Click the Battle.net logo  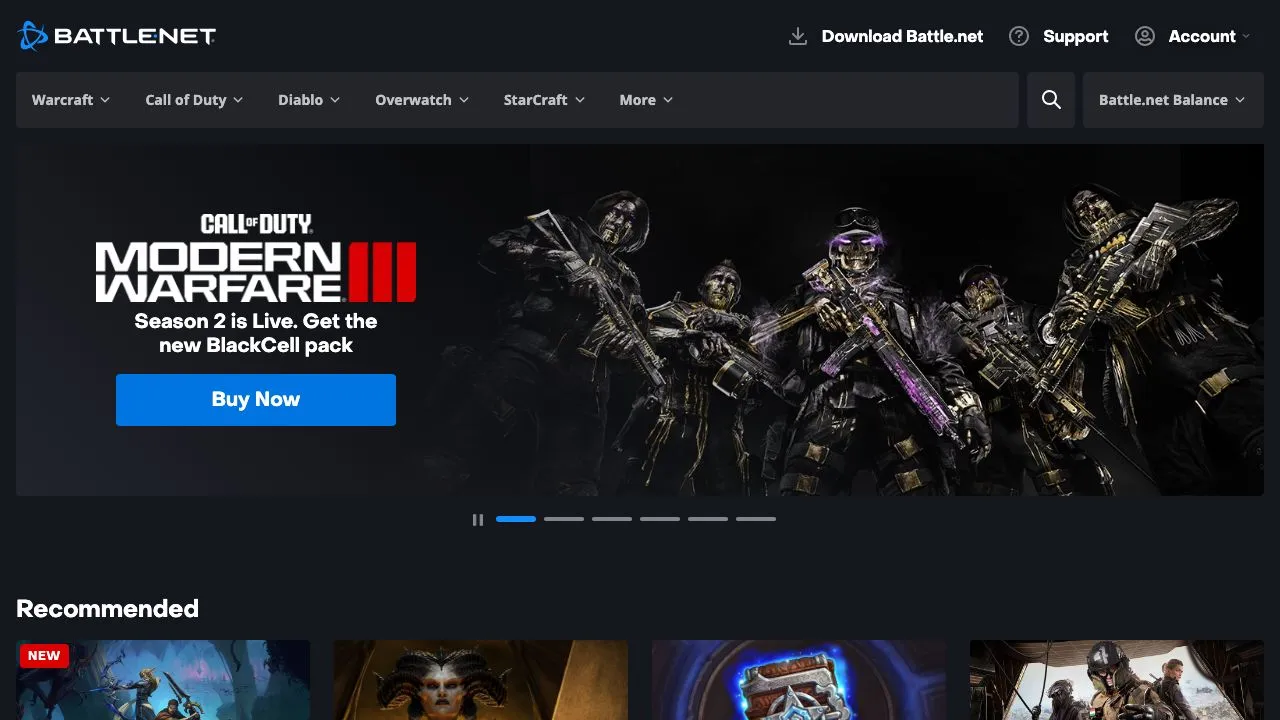tap(116, 36)
